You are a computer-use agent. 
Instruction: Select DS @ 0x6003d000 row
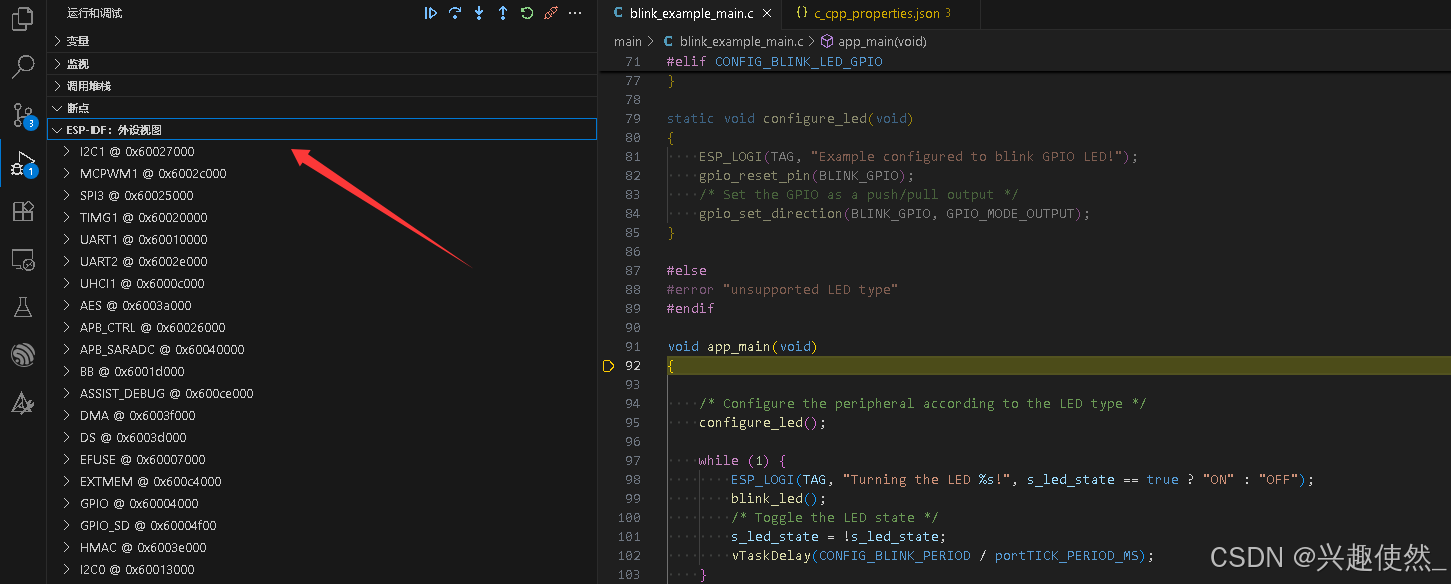(322, 437)
